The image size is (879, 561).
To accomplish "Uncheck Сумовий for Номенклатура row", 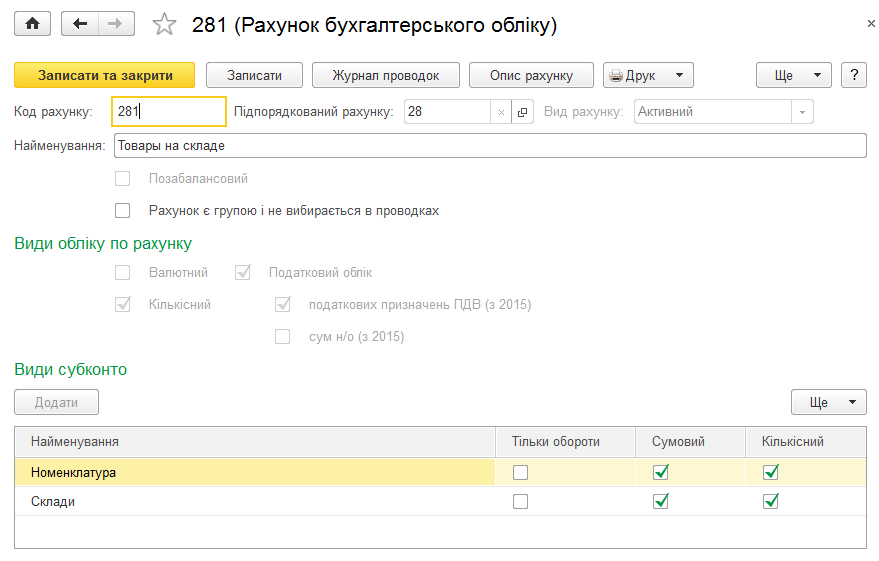I will [661, 472].
